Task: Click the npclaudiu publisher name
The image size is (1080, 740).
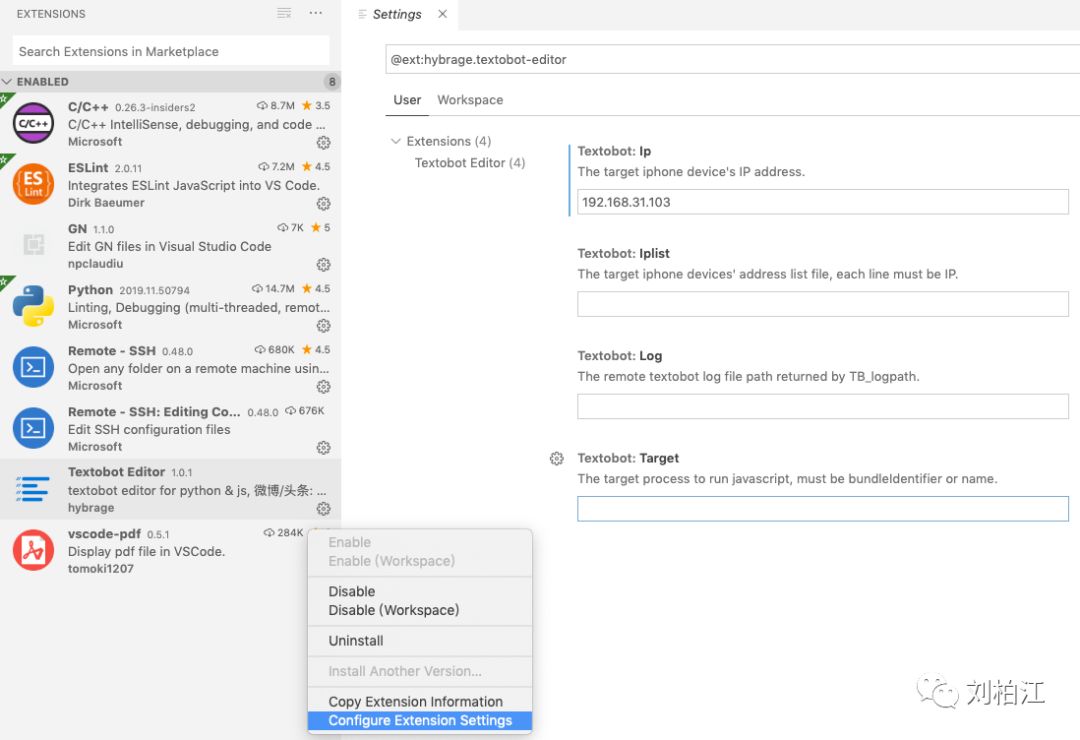Action: pos(95,264)
